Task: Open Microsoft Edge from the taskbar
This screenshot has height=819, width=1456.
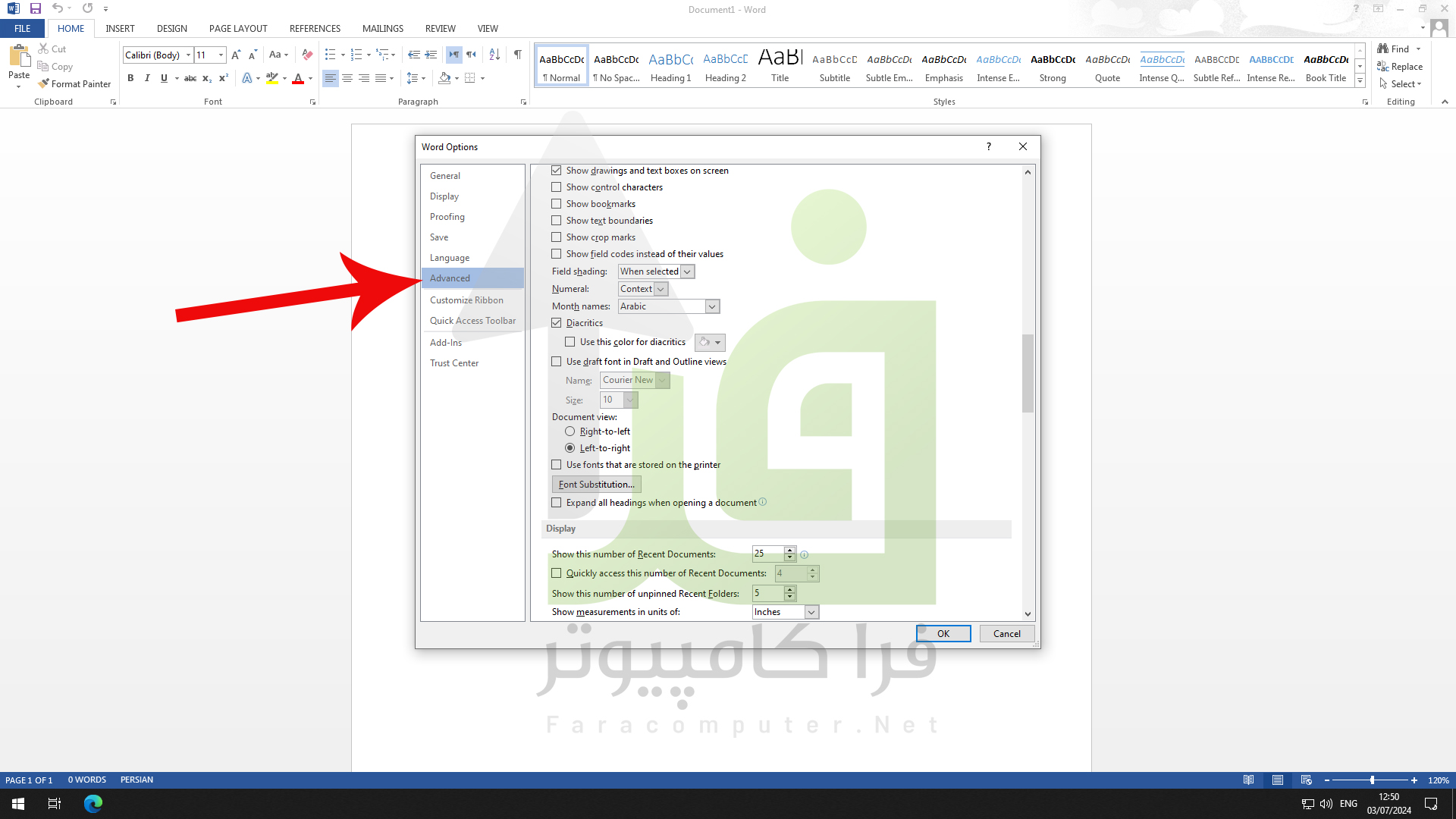Action: (x=93, y=803)
